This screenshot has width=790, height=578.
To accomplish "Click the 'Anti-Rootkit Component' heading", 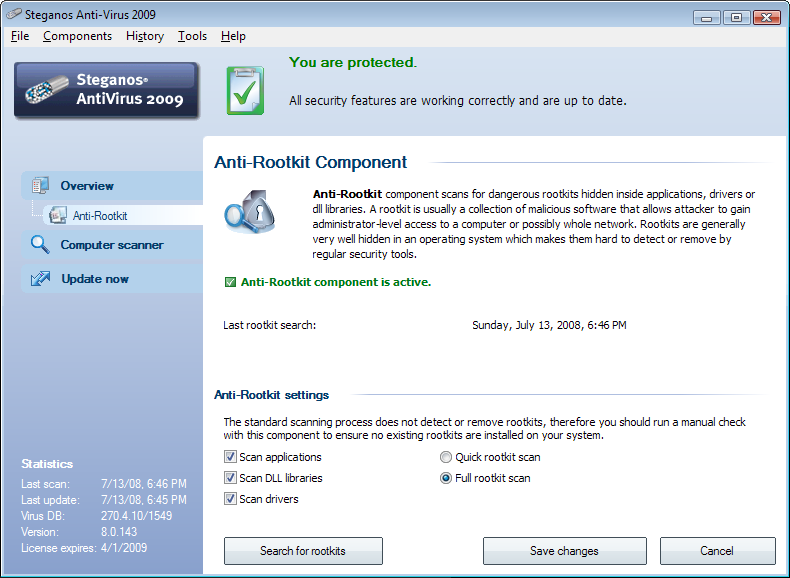I will tap(310, 162).
